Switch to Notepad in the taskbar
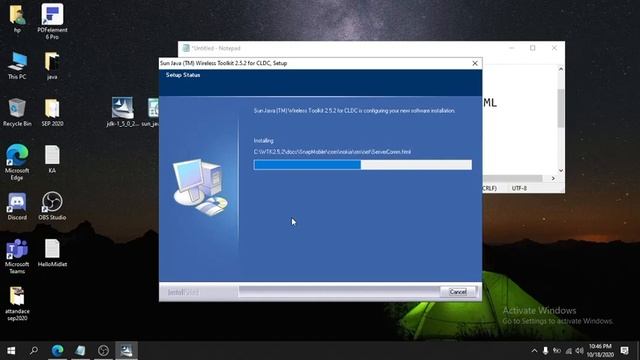The height and width of the screenshot is (360, 640). click(80, 350)
